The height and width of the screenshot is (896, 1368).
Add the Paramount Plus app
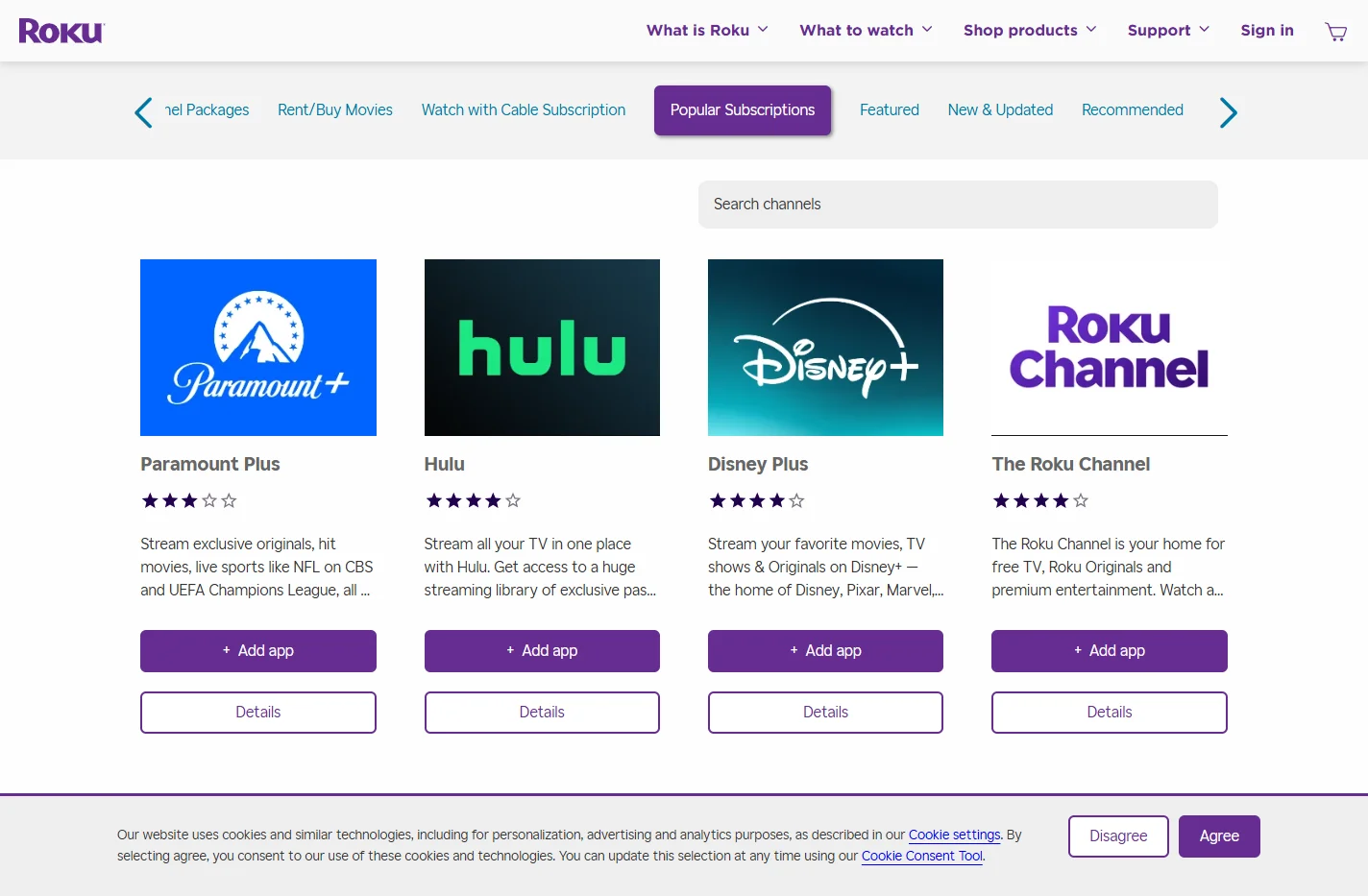click(258, 651)
